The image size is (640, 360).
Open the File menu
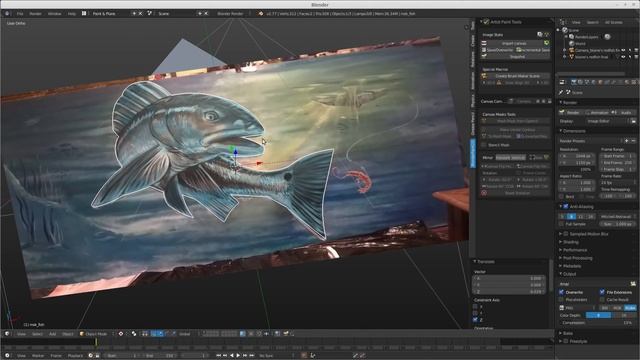click(x=20, y=13)
